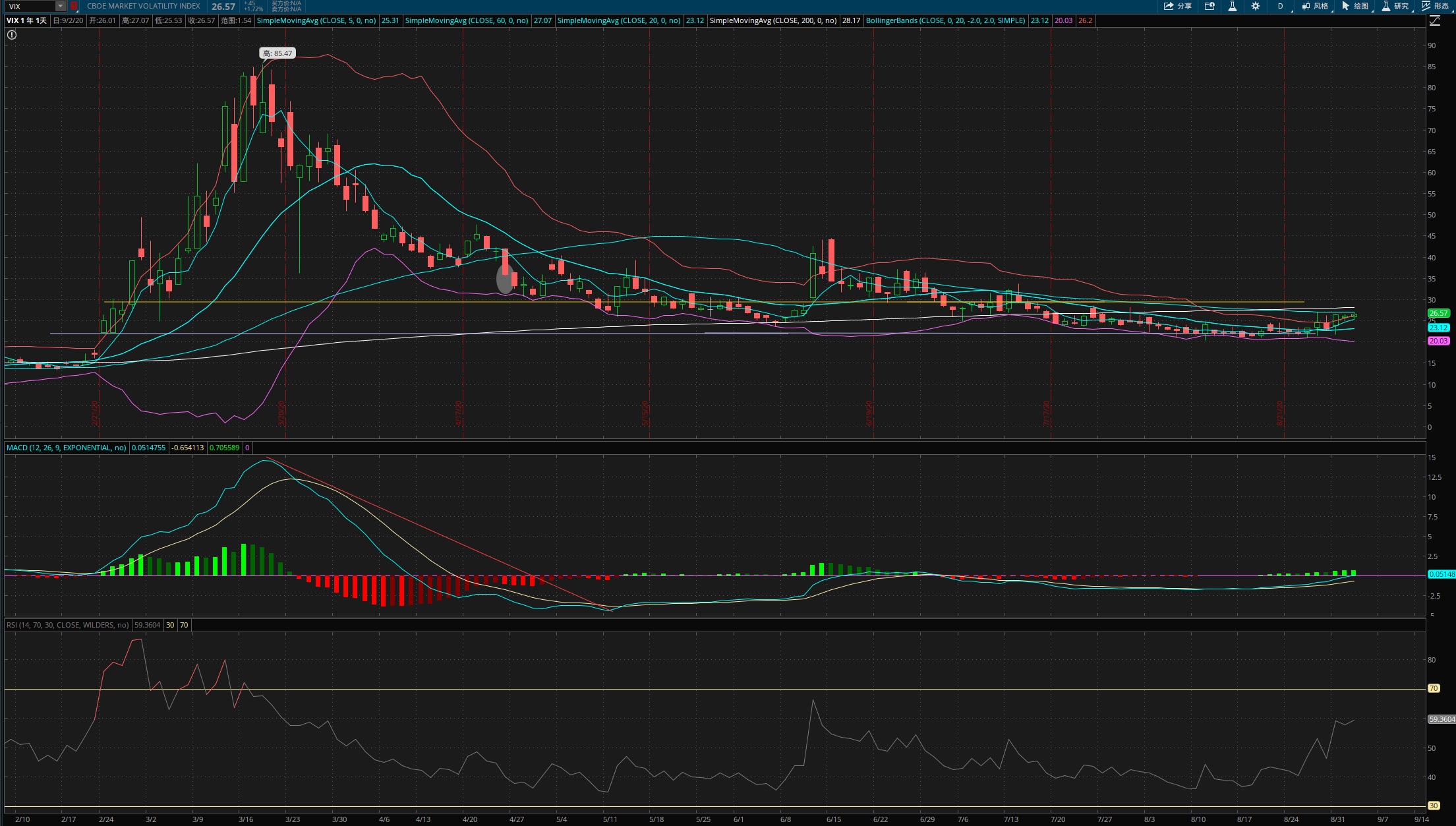1456x826 pixels.
Task: Open chart settings gear icon
Action: click(1256, 6)
